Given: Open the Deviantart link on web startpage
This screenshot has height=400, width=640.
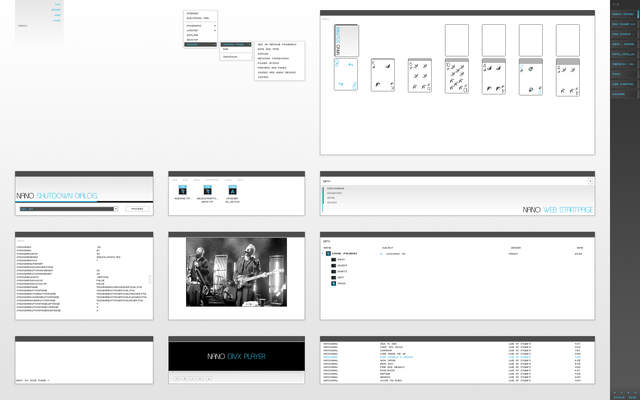Looking at the screenshot, I should pyautogui.click(x=335, y=193).
